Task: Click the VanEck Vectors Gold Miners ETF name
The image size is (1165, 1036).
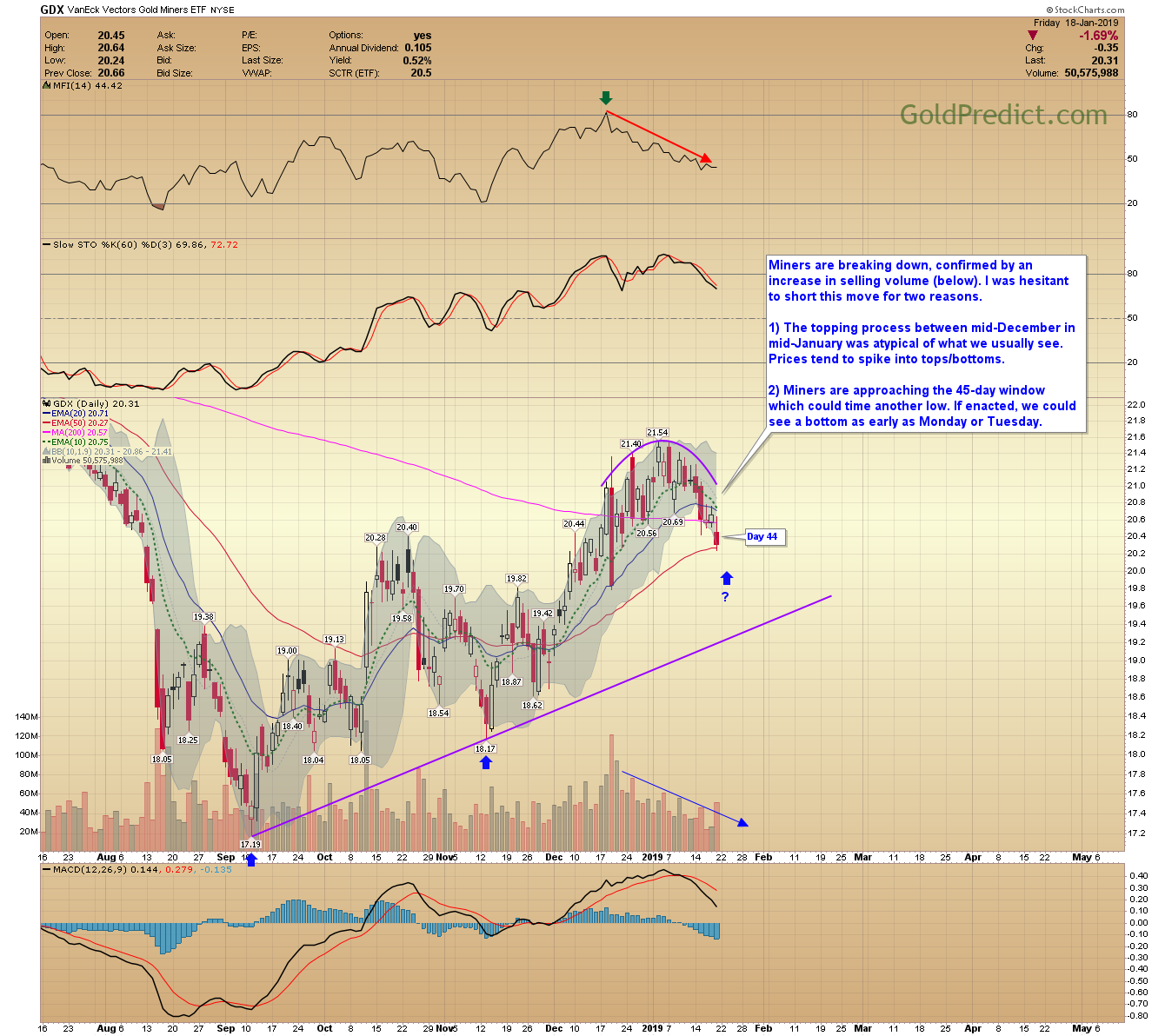Action: pyautogui.click(x=137, y=10)
